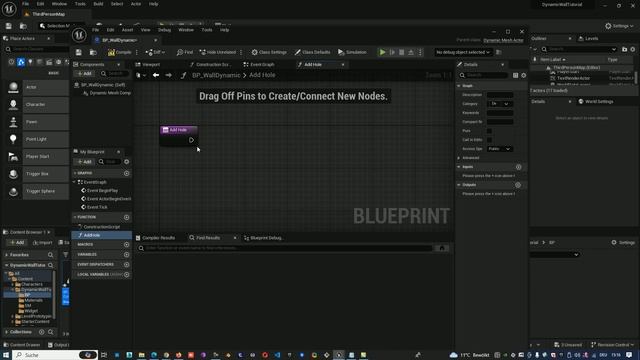This screenshot has width=640, height=360.
Task: Navigate back in the graph editor
Action: click(156, 75)
